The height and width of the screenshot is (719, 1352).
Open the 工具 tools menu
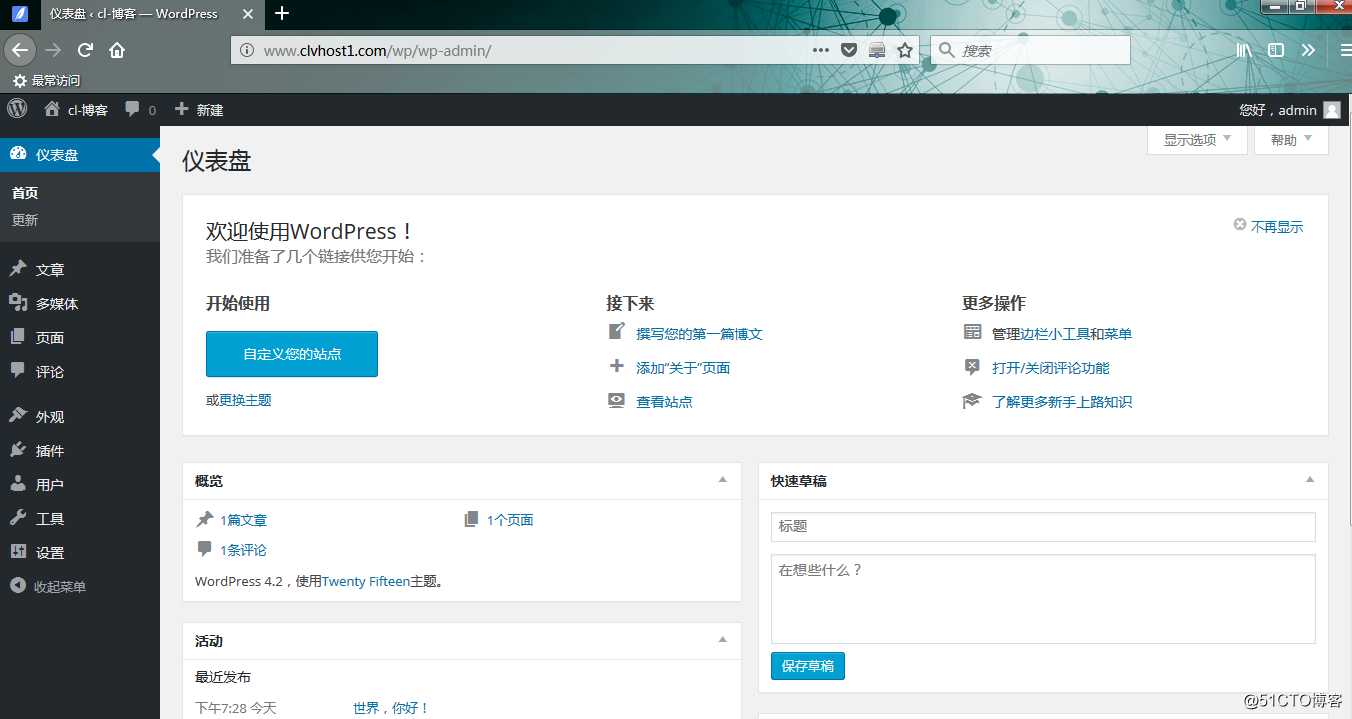click(x=79, y=519)
